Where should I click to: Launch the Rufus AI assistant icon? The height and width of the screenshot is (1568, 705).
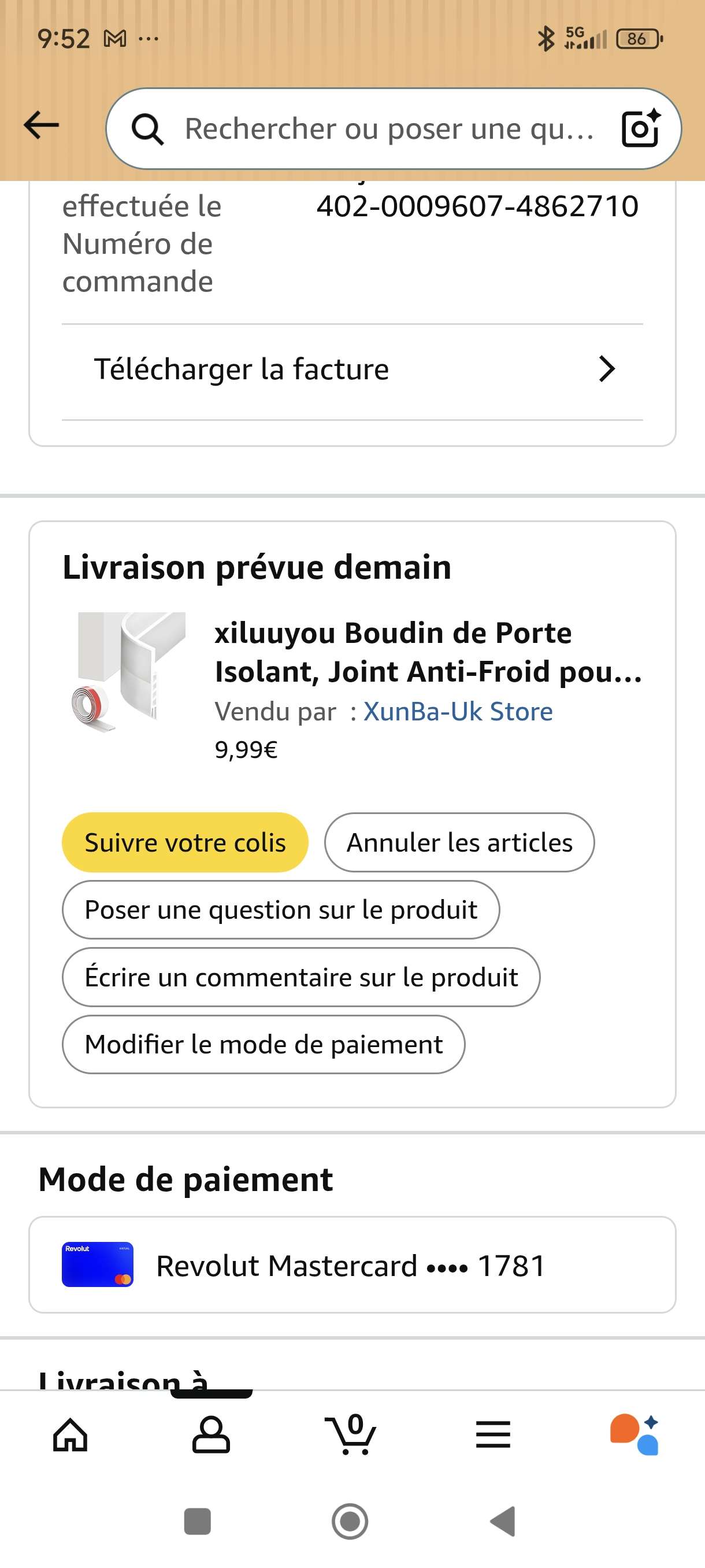pyautogui.click(x=634, y=1435)
